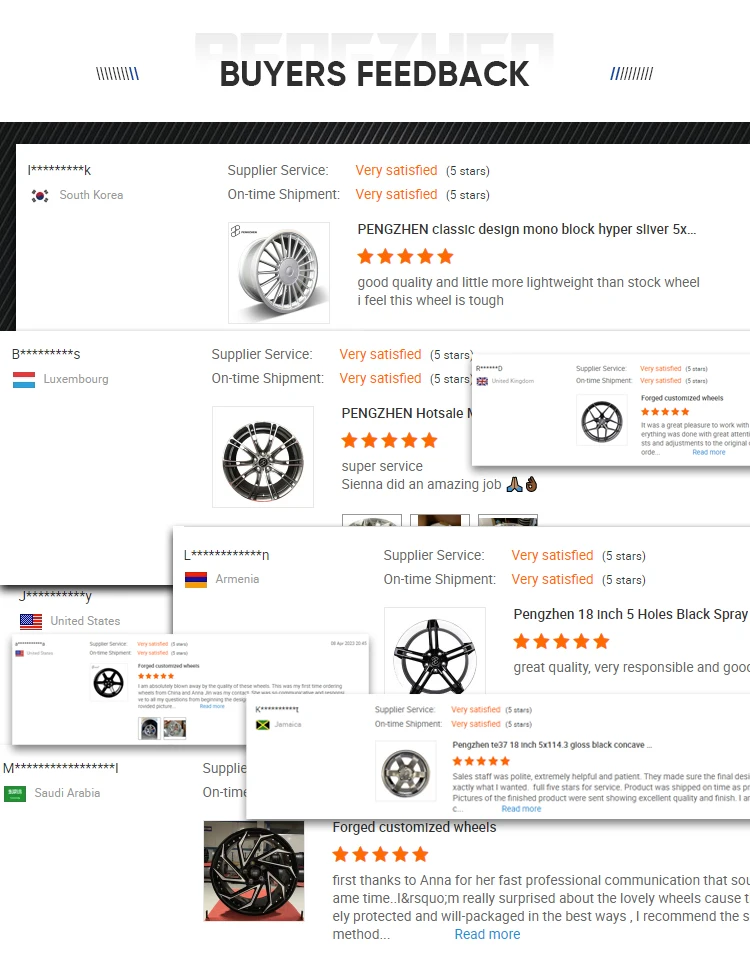Viewport: 750px width, 956px height.
Task: Click Read more in Jamaica review
Action: (x=521, y=808)
